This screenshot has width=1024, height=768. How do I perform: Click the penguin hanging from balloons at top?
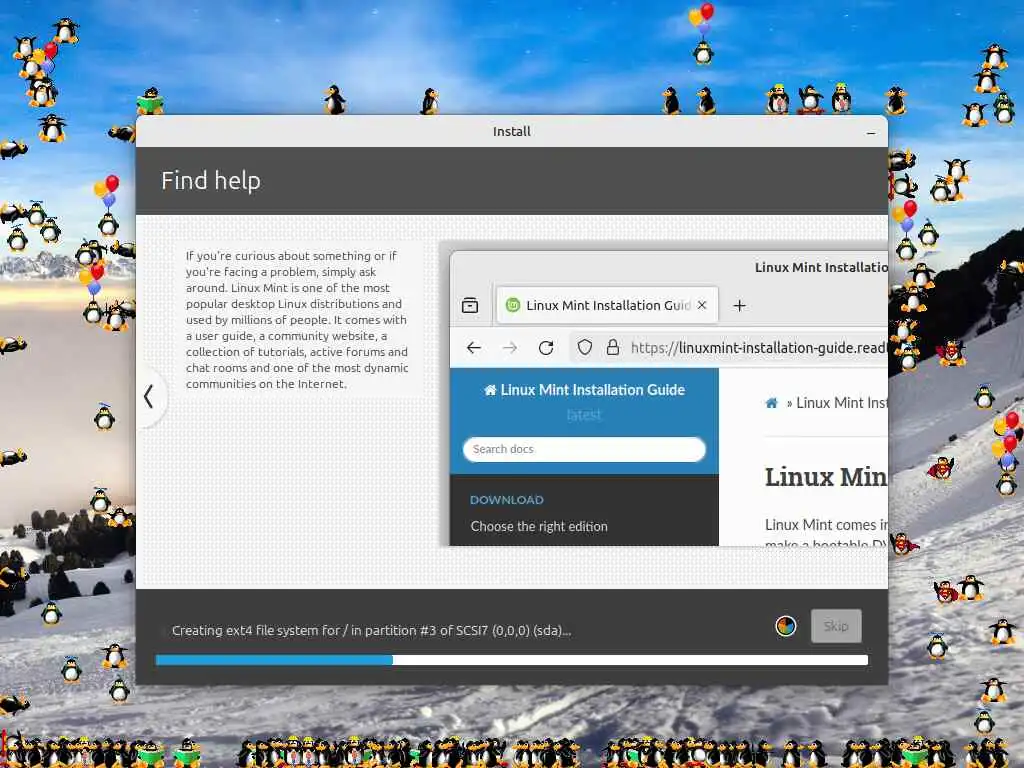[702, 34]
